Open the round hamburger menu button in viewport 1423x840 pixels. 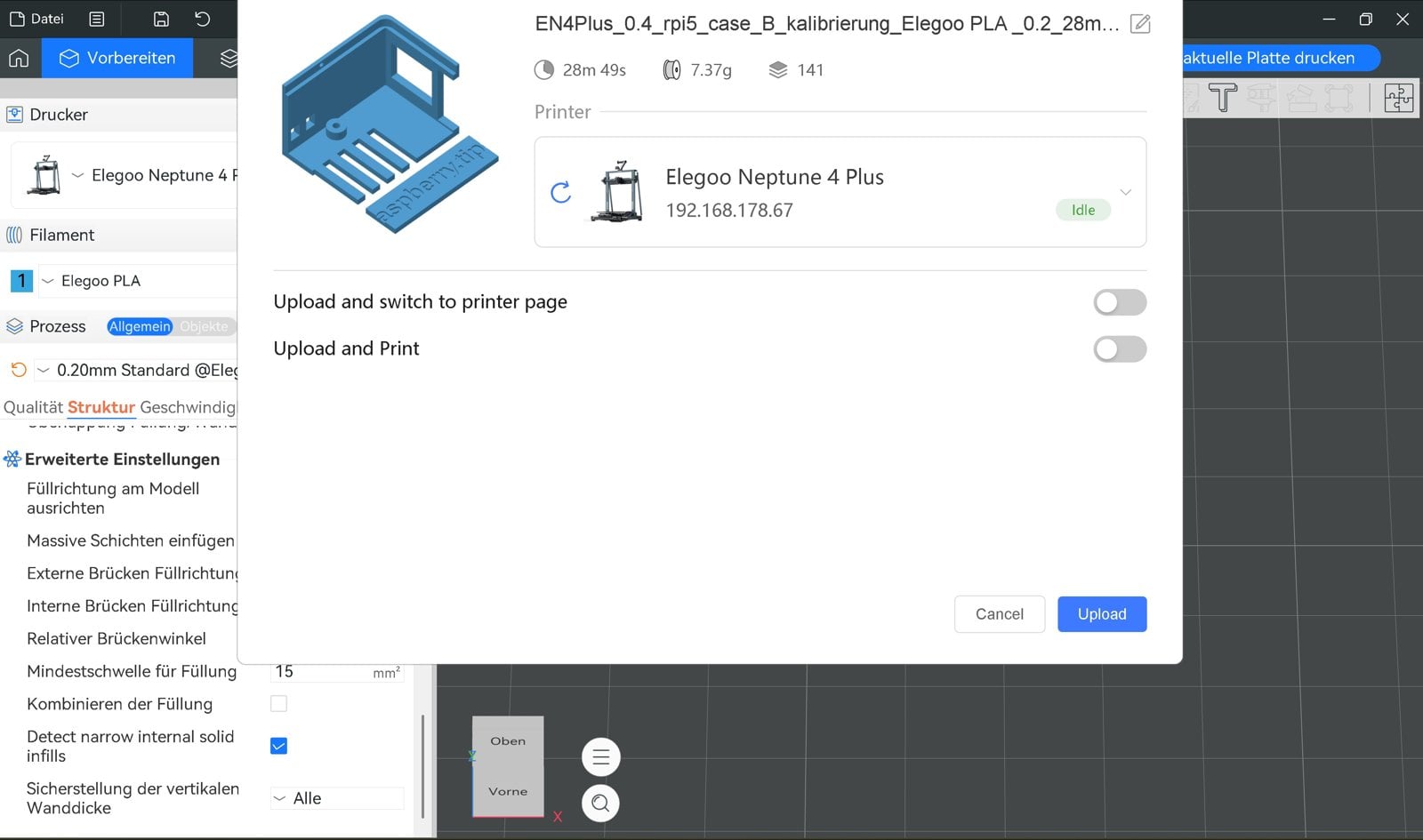[x=600, y=757]
